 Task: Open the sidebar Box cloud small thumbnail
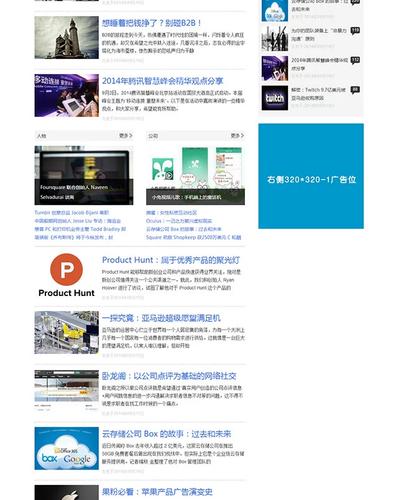[x=275, y=10]
